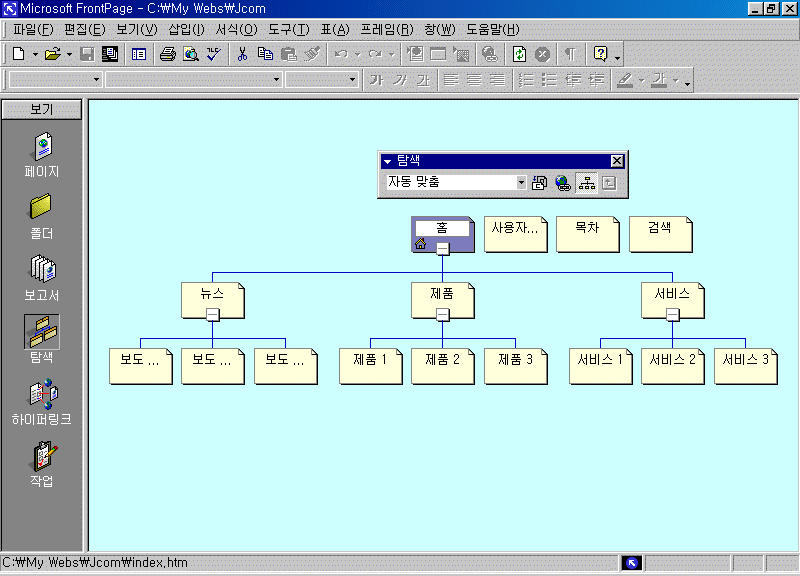The height and width of the screenshot is (576, 800).
Task: Click the Undo arrow icon
Action: coord(341,54)
